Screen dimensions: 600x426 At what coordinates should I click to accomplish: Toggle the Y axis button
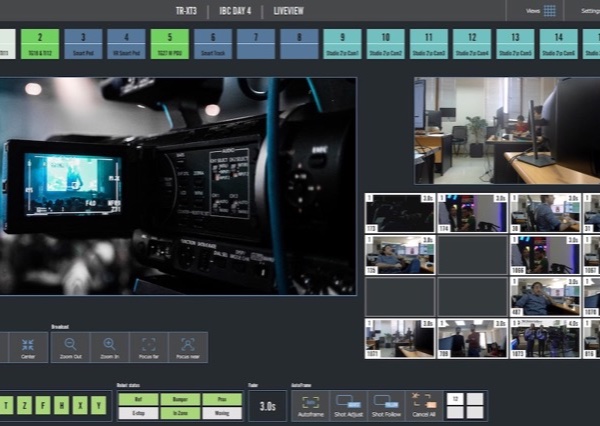(x=99, y=405)
